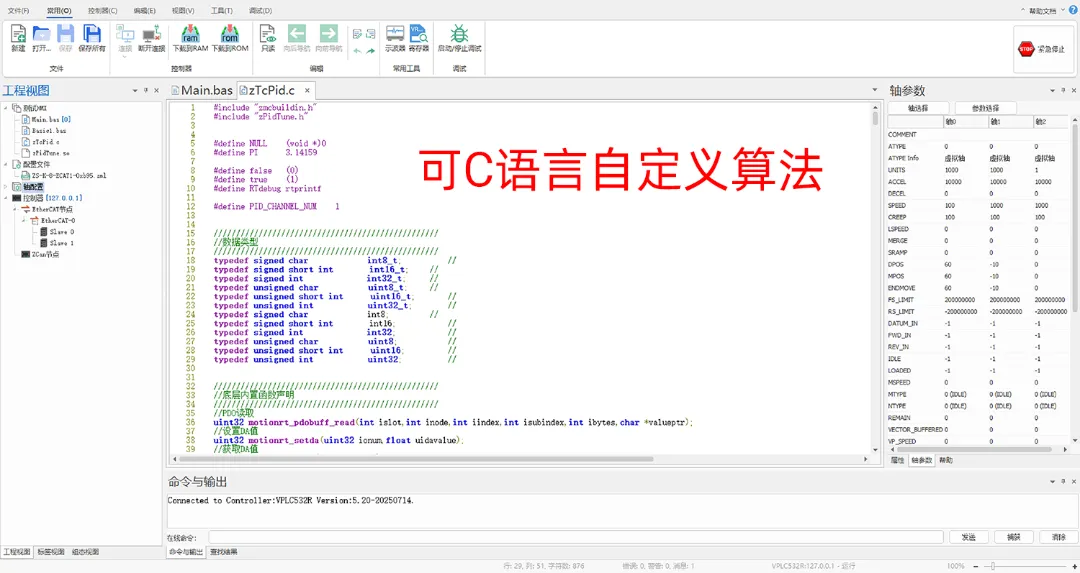Screen dimensions: 1080x573
Task: Select Slave 0 in project tree
Action: (x=61, y=231)
